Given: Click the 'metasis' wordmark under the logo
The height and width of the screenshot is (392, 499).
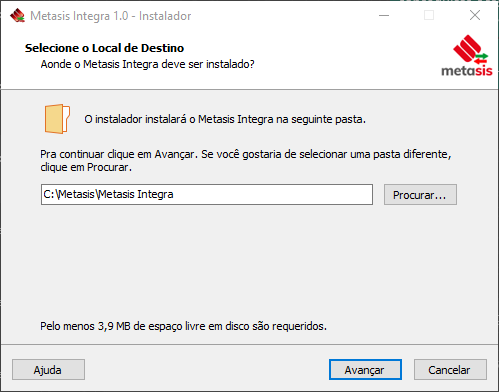Looking at the screenshot, I should coord(467,71).
